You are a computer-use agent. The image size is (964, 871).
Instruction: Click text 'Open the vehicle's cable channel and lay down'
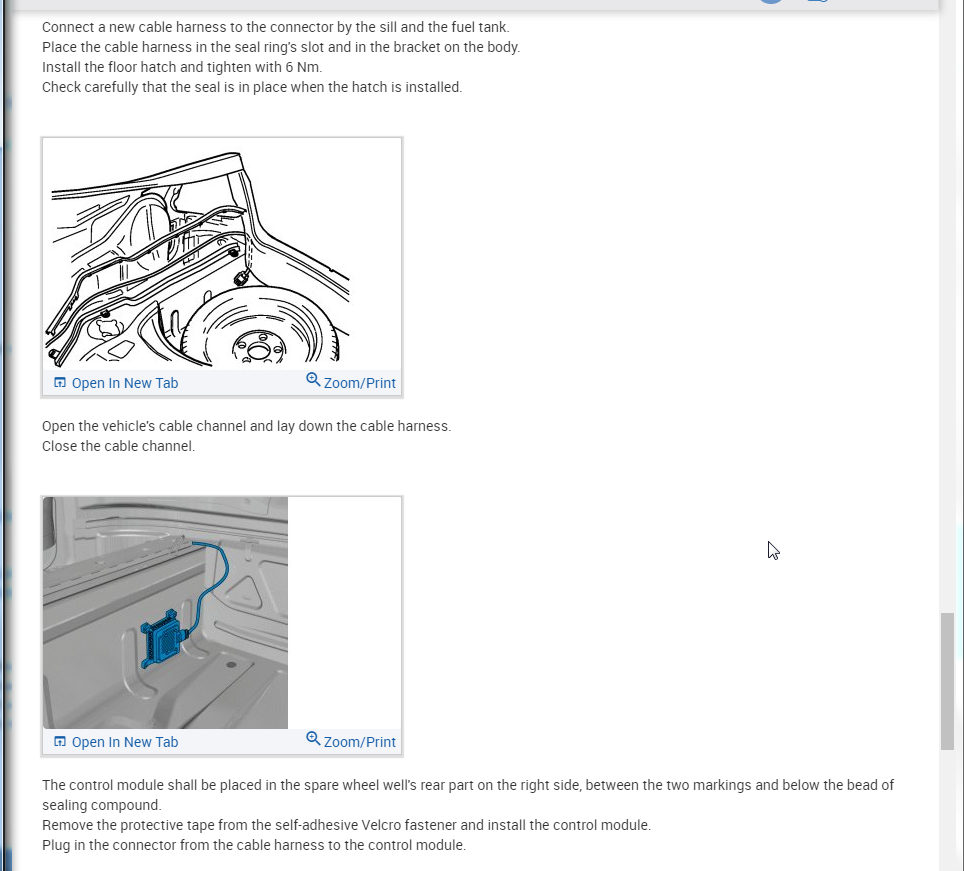pos(187,426)
